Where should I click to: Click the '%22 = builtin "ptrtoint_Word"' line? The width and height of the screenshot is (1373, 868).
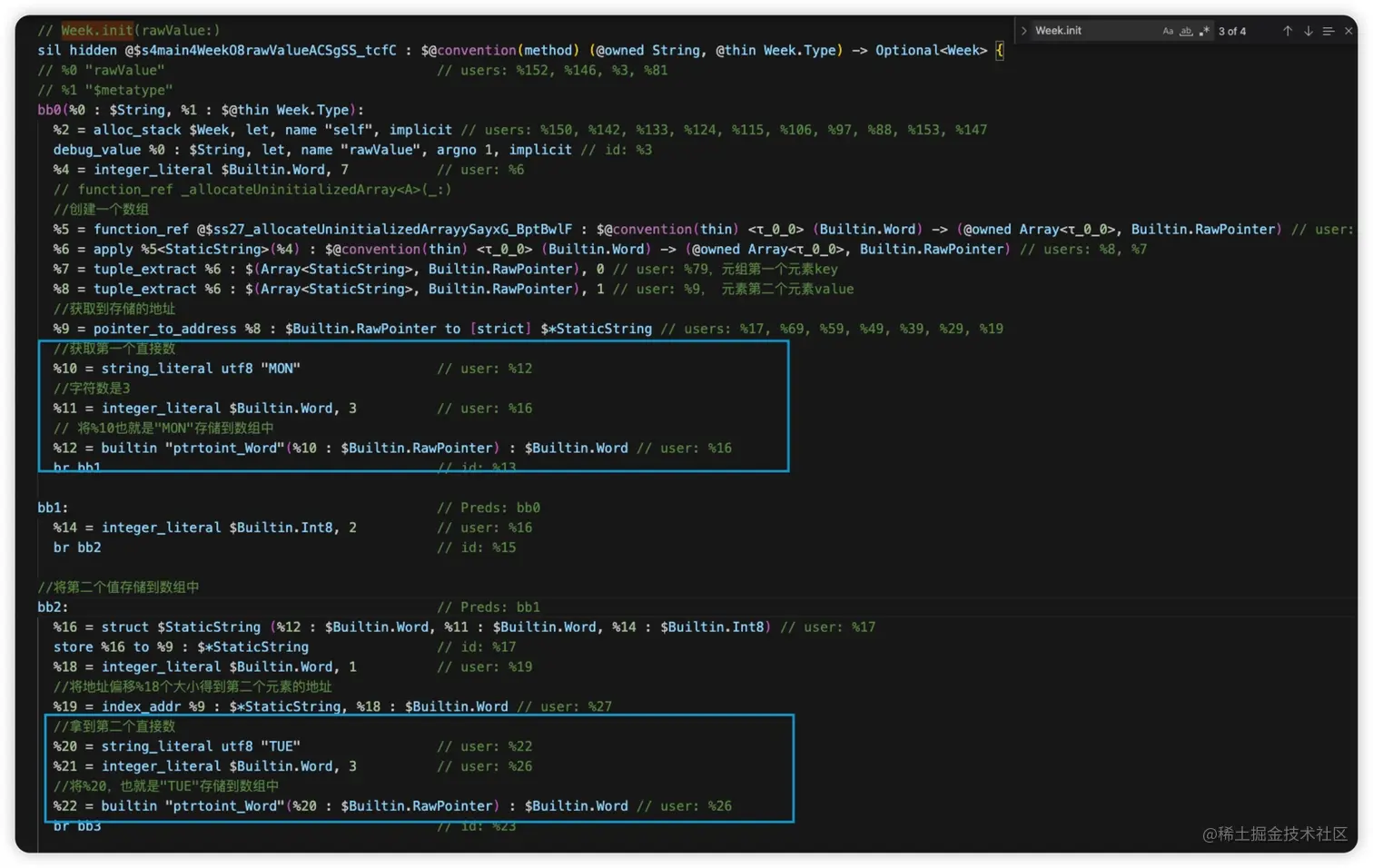(x=392, y=806)
